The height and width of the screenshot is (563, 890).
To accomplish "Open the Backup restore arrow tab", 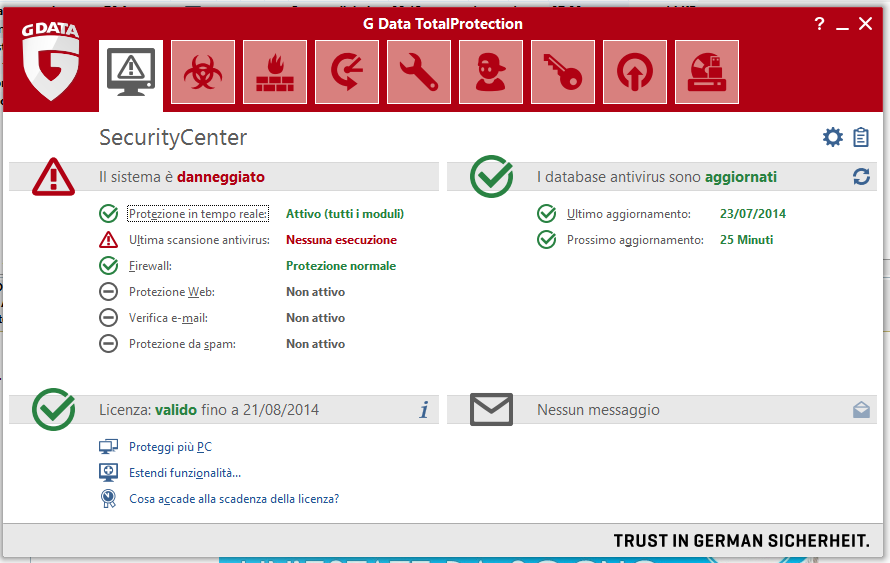I will coord(347,72).
